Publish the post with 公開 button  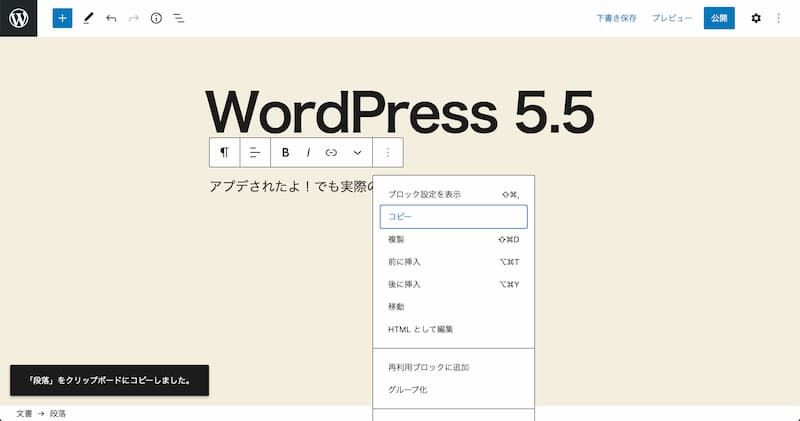[719, 18]
